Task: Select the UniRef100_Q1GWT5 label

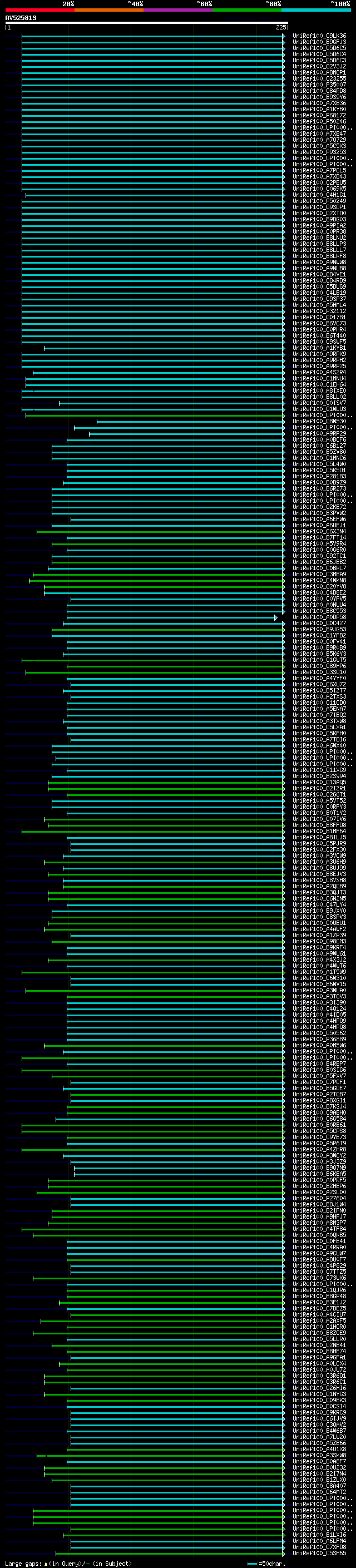Action: [x=319, y=660]
